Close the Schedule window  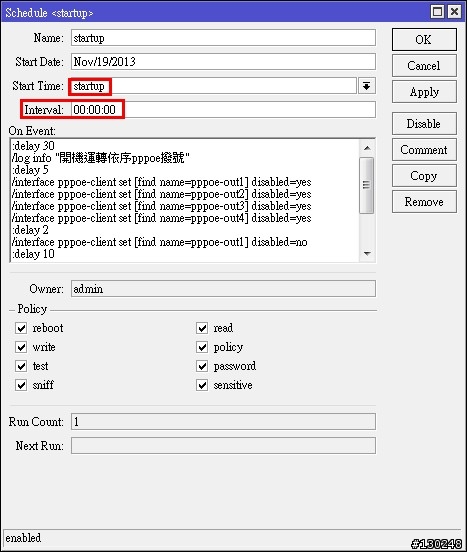[x=454, y=12]
